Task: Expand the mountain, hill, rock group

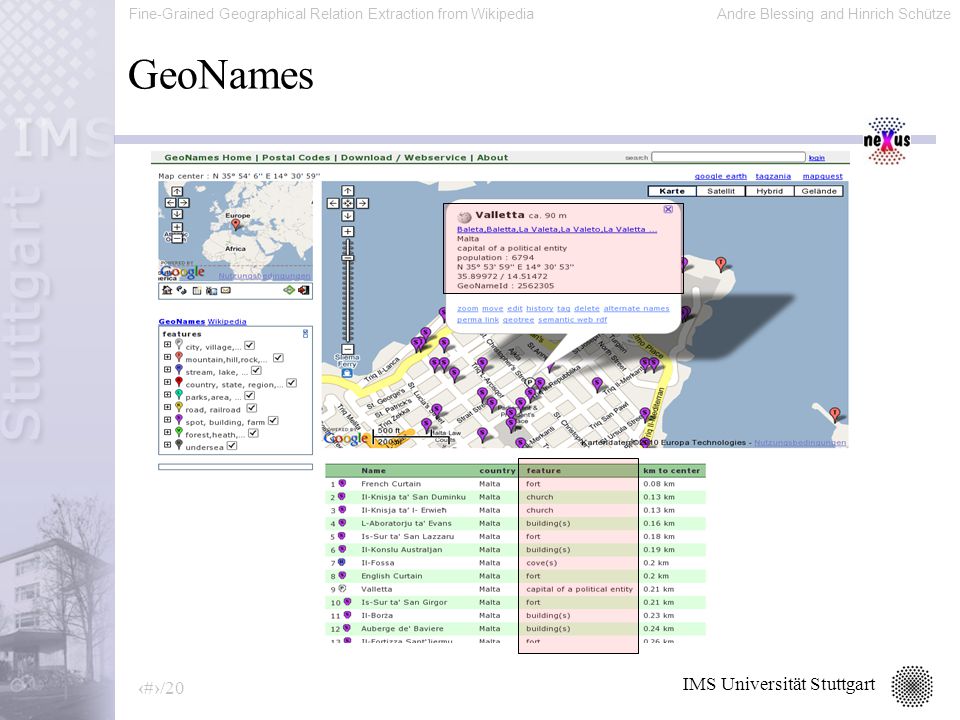Action: [167, 357]
